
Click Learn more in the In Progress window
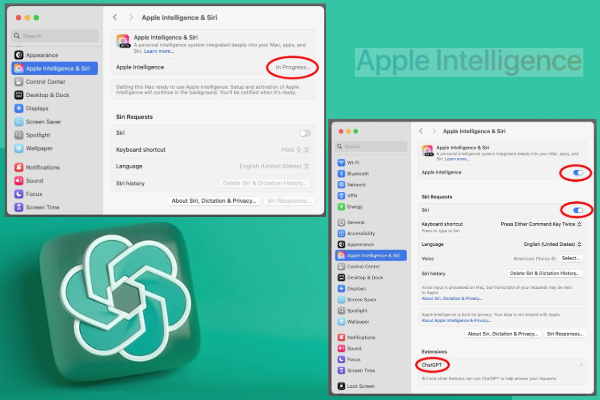[159, 51]
